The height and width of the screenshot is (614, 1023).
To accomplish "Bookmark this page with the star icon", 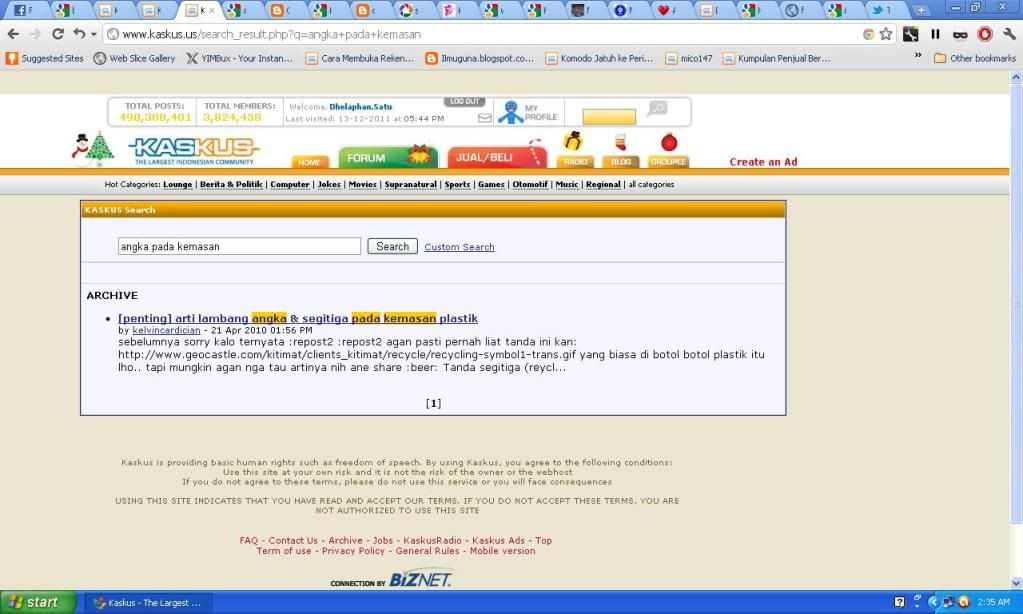I will point(885,34).
